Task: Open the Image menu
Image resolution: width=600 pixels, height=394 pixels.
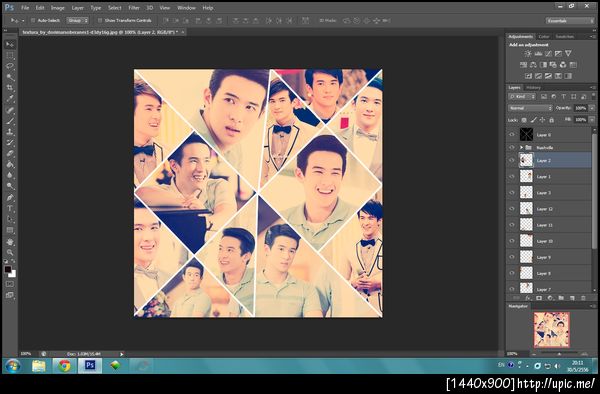Action: (58, 8)
